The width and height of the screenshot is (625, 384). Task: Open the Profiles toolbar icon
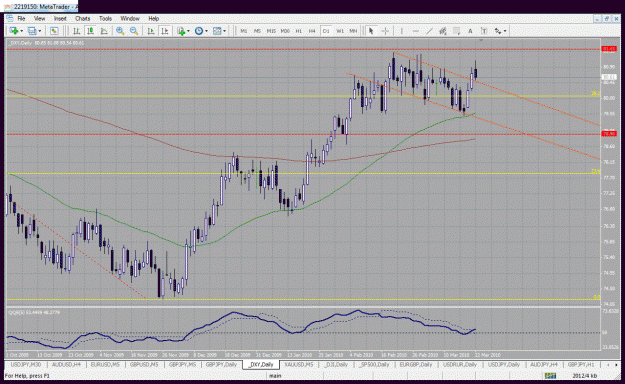(x=32, y=31)
